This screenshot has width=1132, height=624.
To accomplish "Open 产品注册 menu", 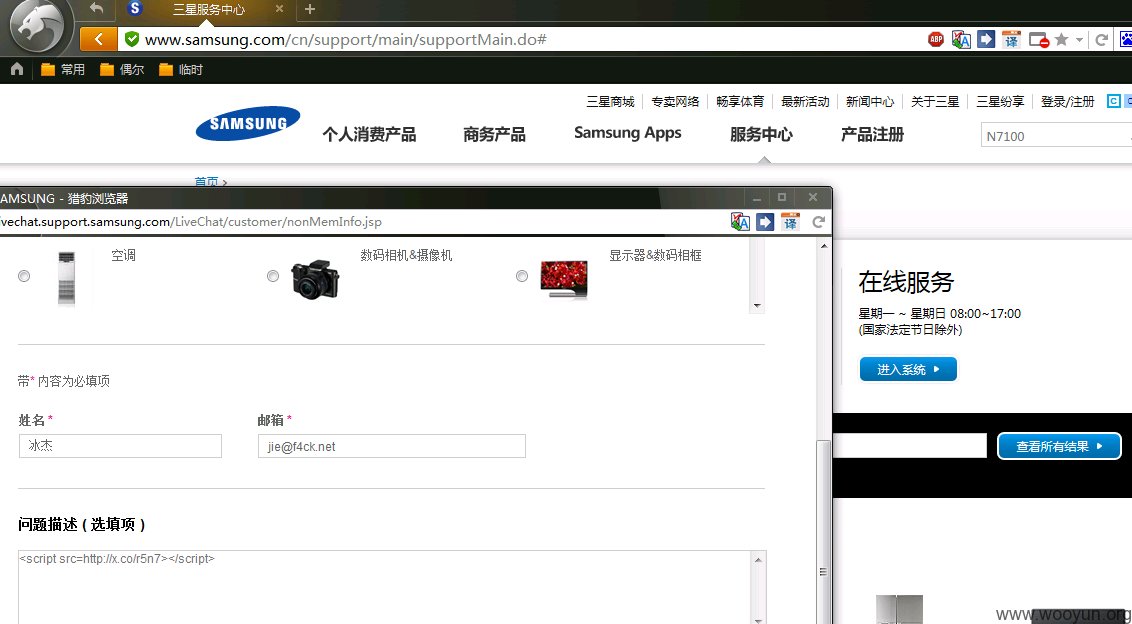I will 872,134.
